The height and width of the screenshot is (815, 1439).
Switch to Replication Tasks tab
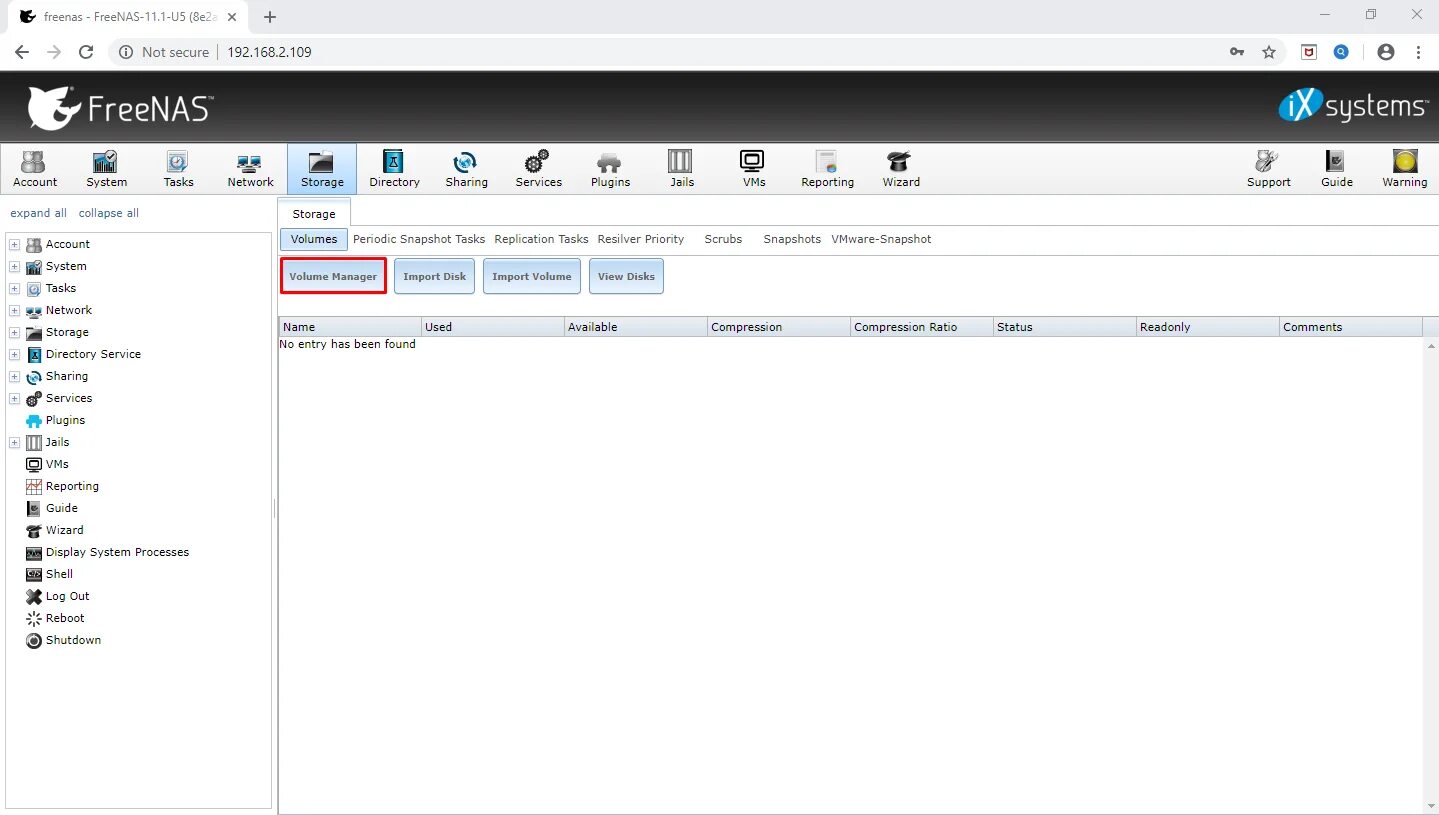pyautogui.click(x=541, y=239)
